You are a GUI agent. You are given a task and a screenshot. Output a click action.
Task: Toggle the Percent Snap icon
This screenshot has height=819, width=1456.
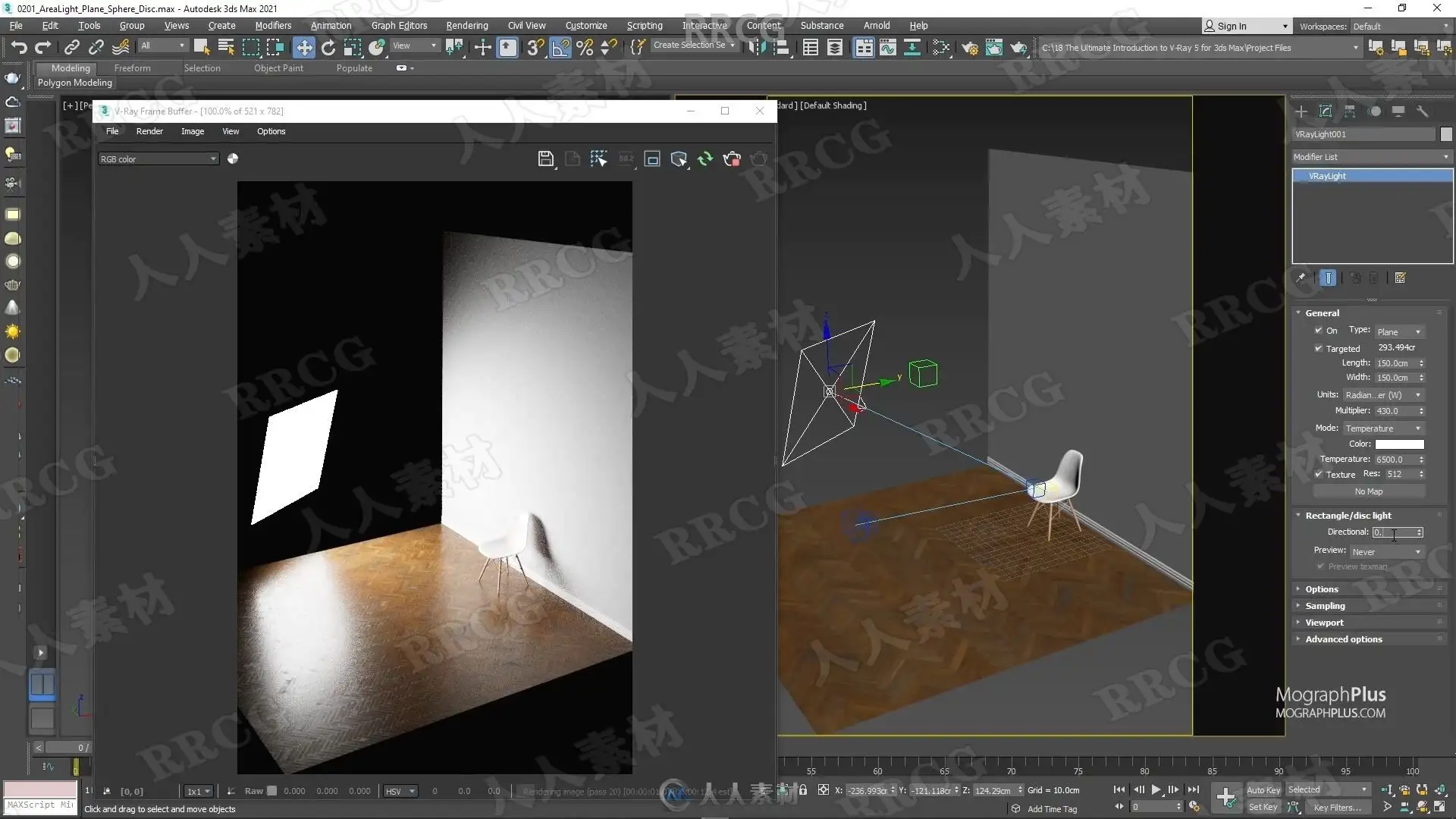585,47
